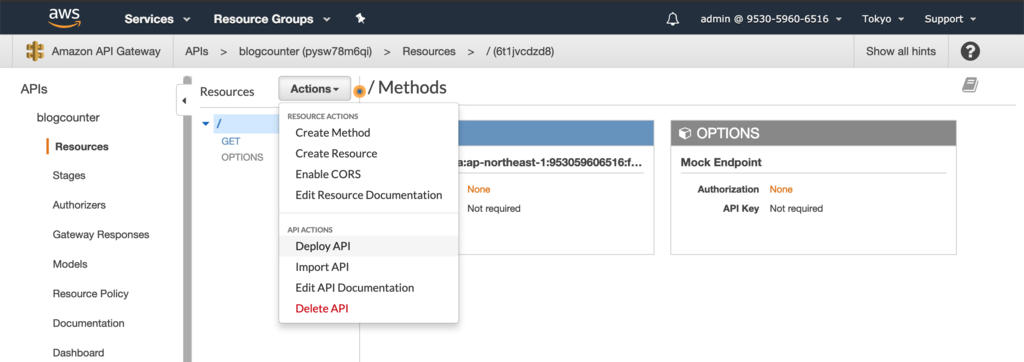Open the documentation book icon
The width and height of the screenshot is (1024, 362).
click(970, 85)
